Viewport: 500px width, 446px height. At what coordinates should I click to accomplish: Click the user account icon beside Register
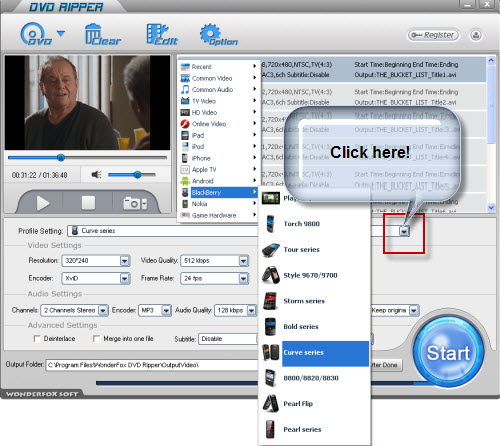pyautogui.click(x=476, y=35)
